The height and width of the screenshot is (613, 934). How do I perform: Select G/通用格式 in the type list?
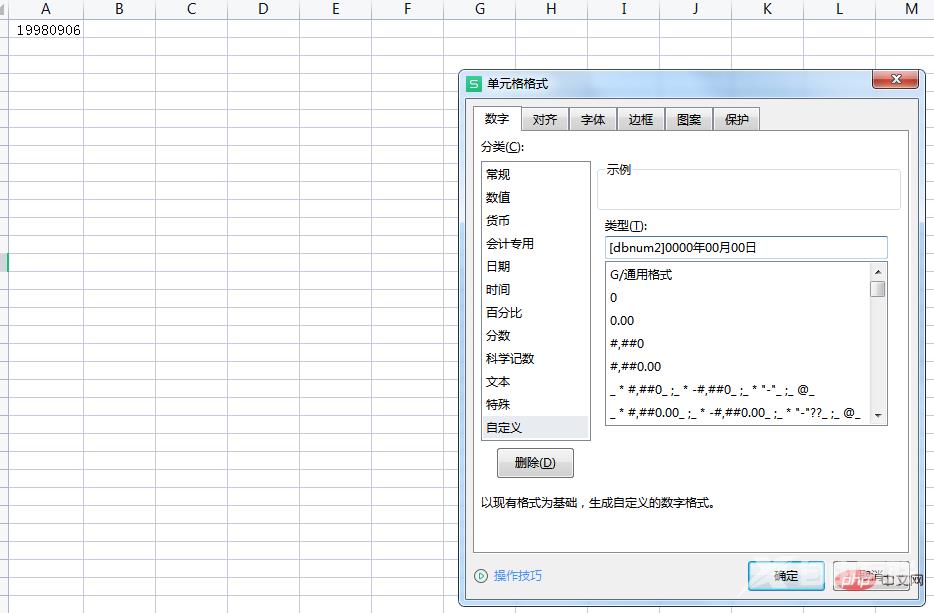(641, 275)
